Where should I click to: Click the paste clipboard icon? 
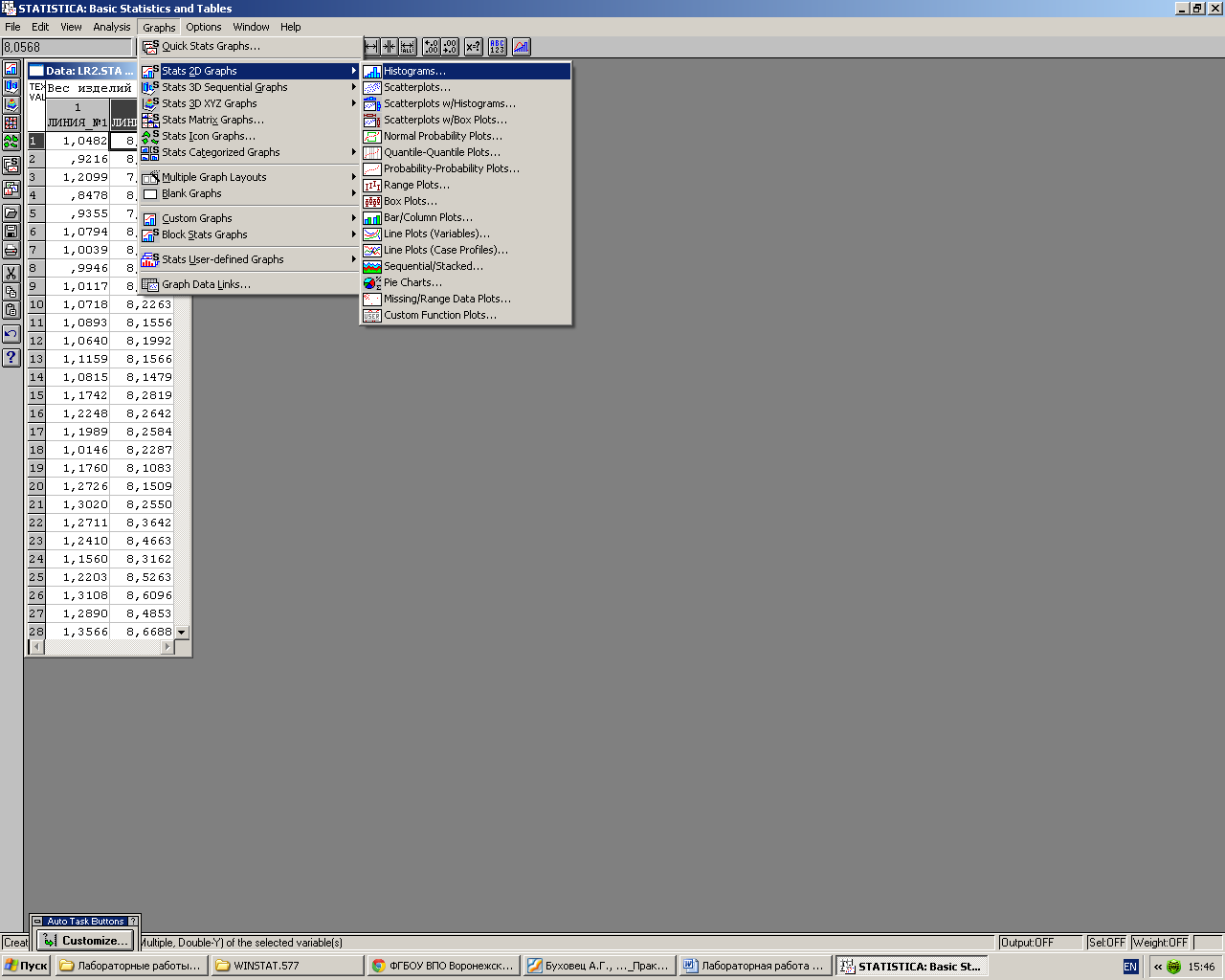click(11, 310)
